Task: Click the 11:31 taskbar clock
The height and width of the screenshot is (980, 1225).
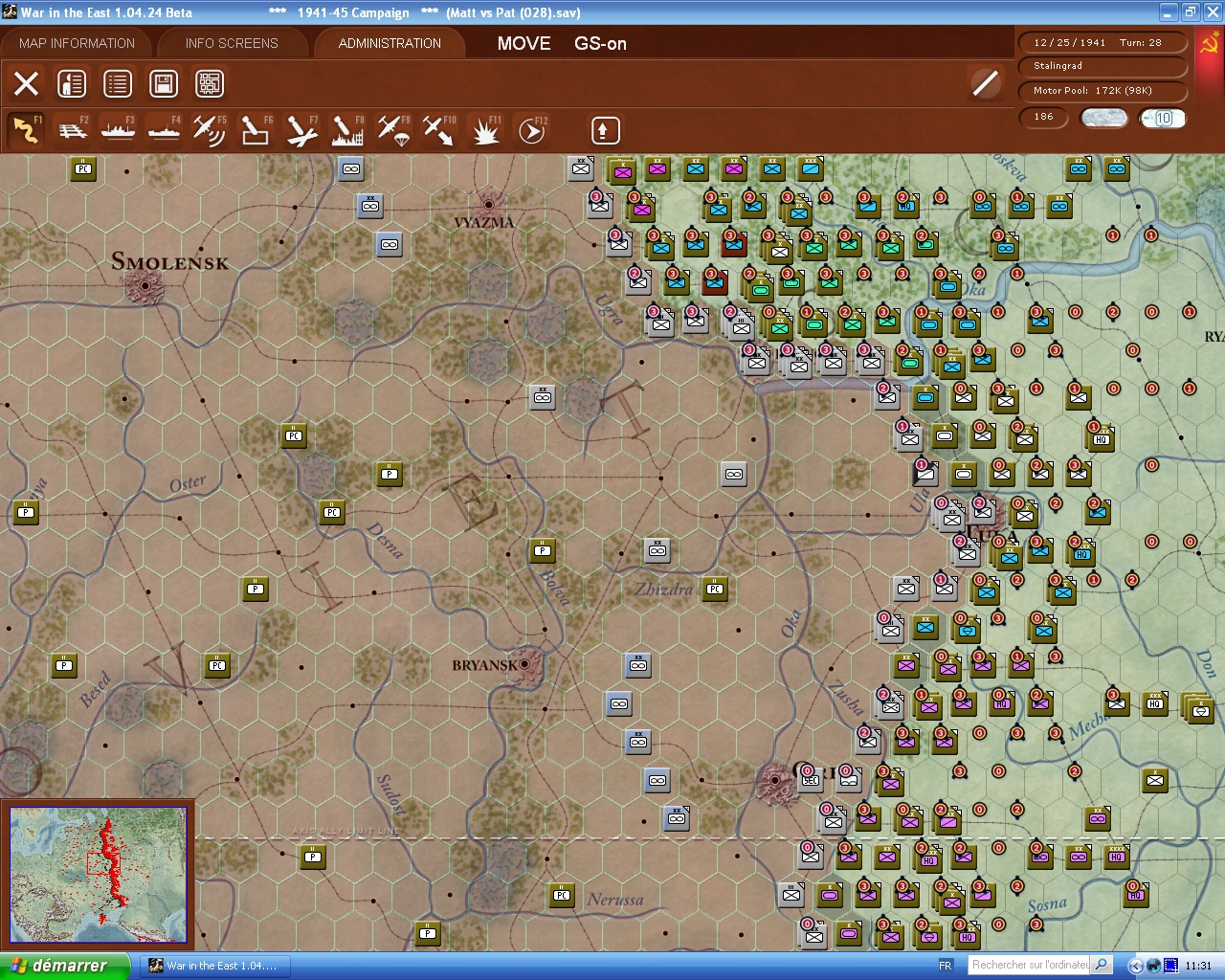Action: pos(1198,966)
